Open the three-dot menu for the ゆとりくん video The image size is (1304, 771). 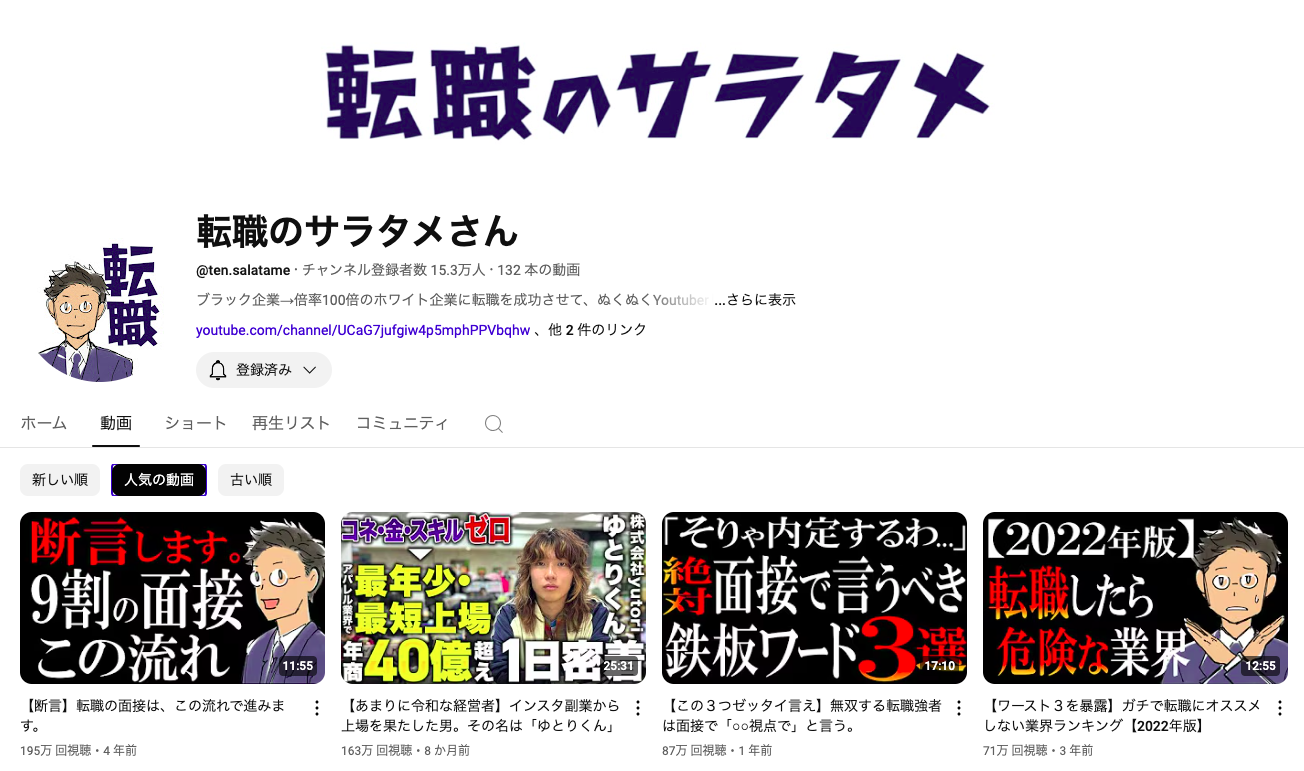coord(638,708)
